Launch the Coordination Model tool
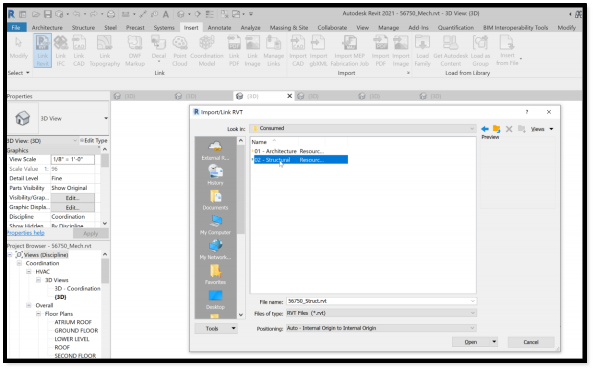This screenshot has width=595, height=371. 207,51
